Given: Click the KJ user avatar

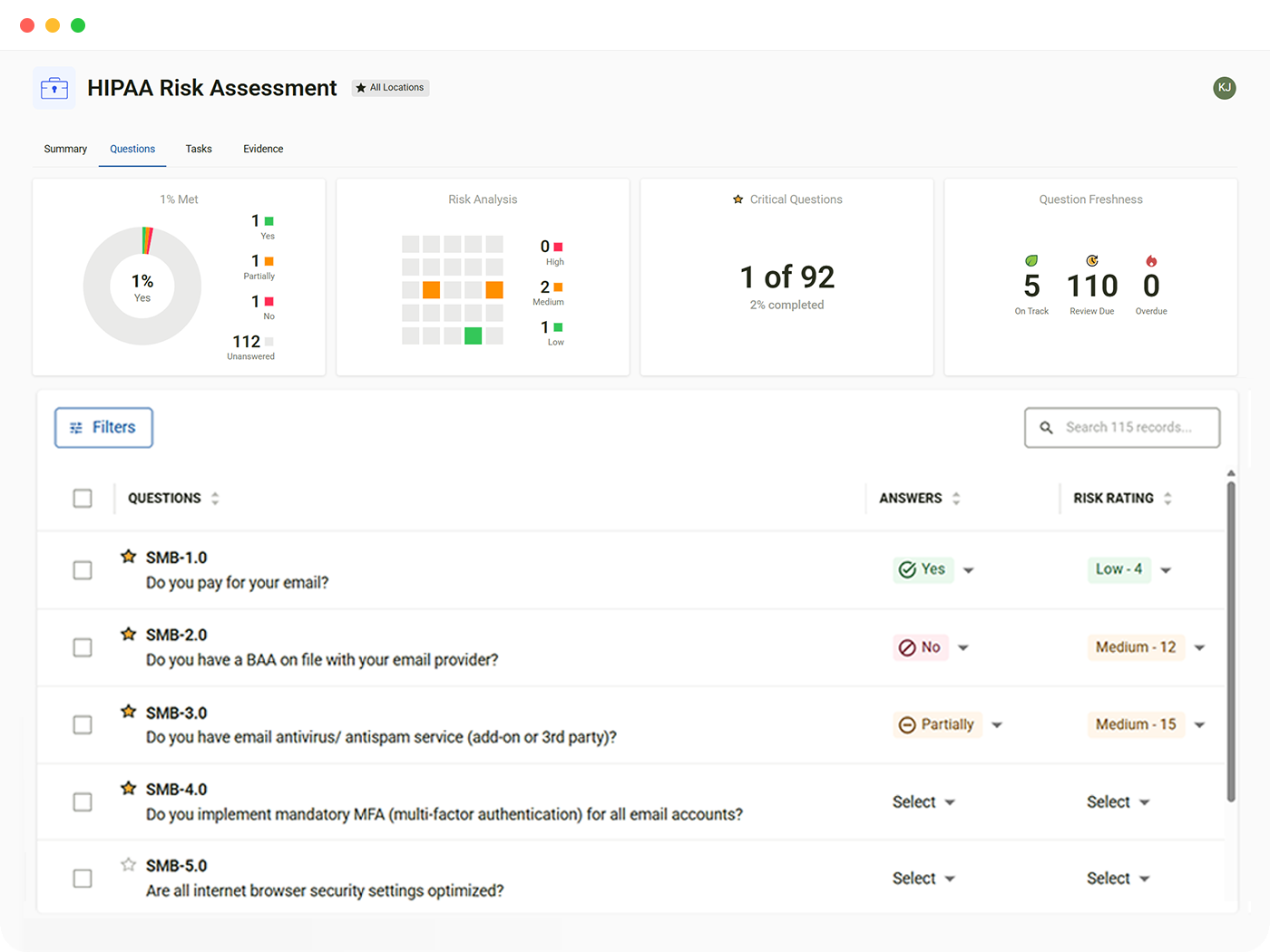Looking at the screenshot, I should (x=1224, y=88).
